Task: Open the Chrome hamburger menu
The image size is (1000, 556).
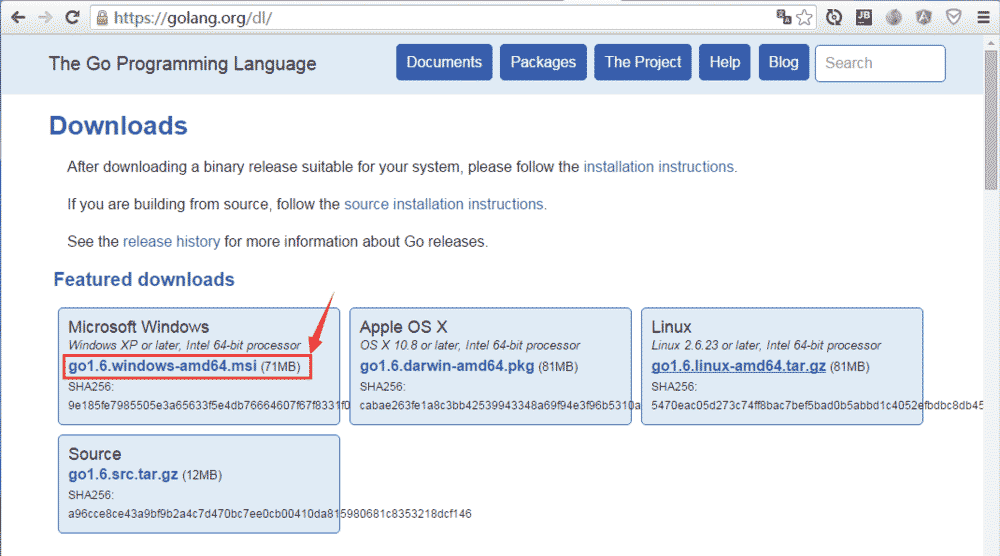Action: click(x=983, y=17)
